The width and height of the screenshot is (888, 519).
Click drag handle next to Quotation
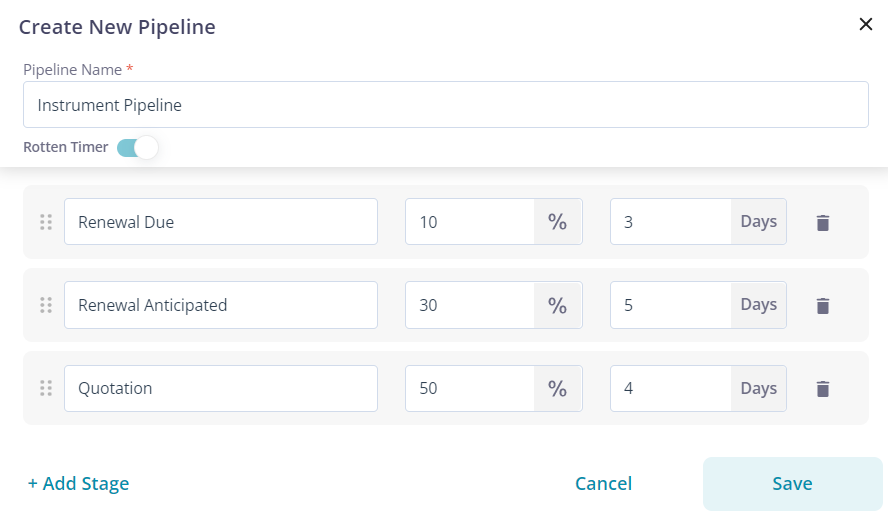[x=45, y=388]
